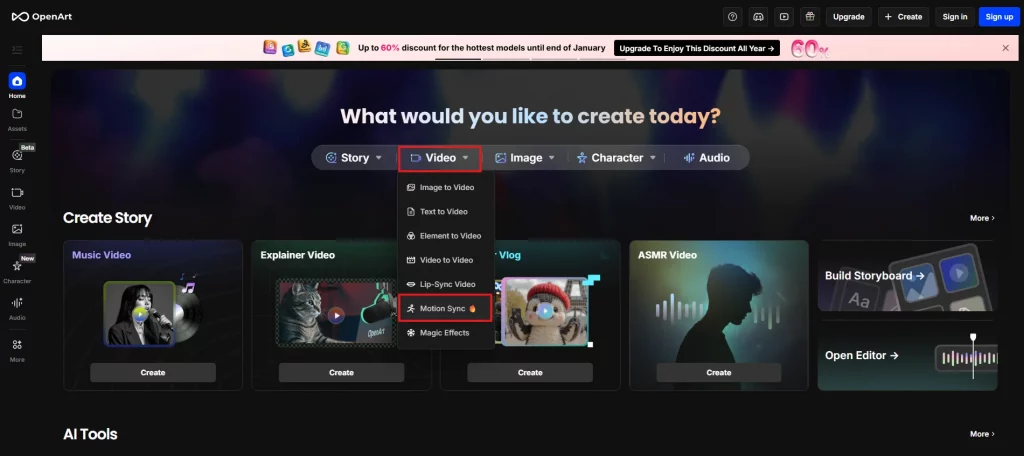Create an Explainer Video
The height and width of the screenshot is (456, 1024).
(x=342, y=372)
